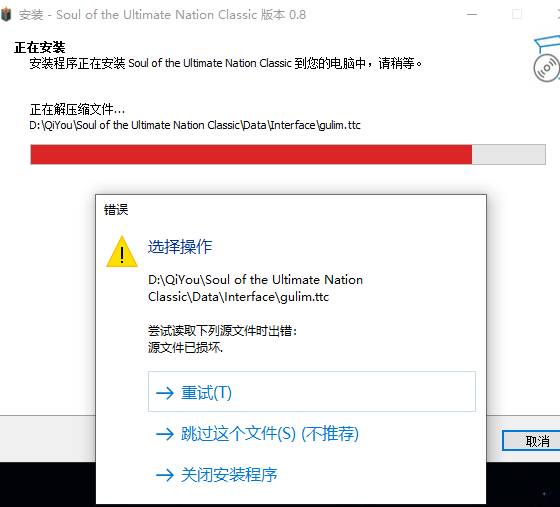This screenshot has height=507, width=560.
Task: Click the 选择操作 heading text
Action: point(180,246)
